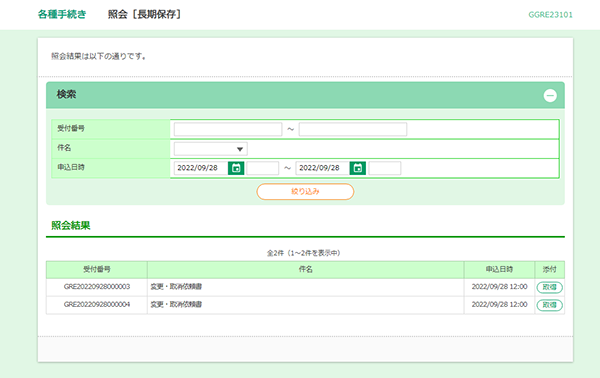Screen dimensions: 600x378
Task: Click the first 受付番号 input field
Action: [228, 129]
